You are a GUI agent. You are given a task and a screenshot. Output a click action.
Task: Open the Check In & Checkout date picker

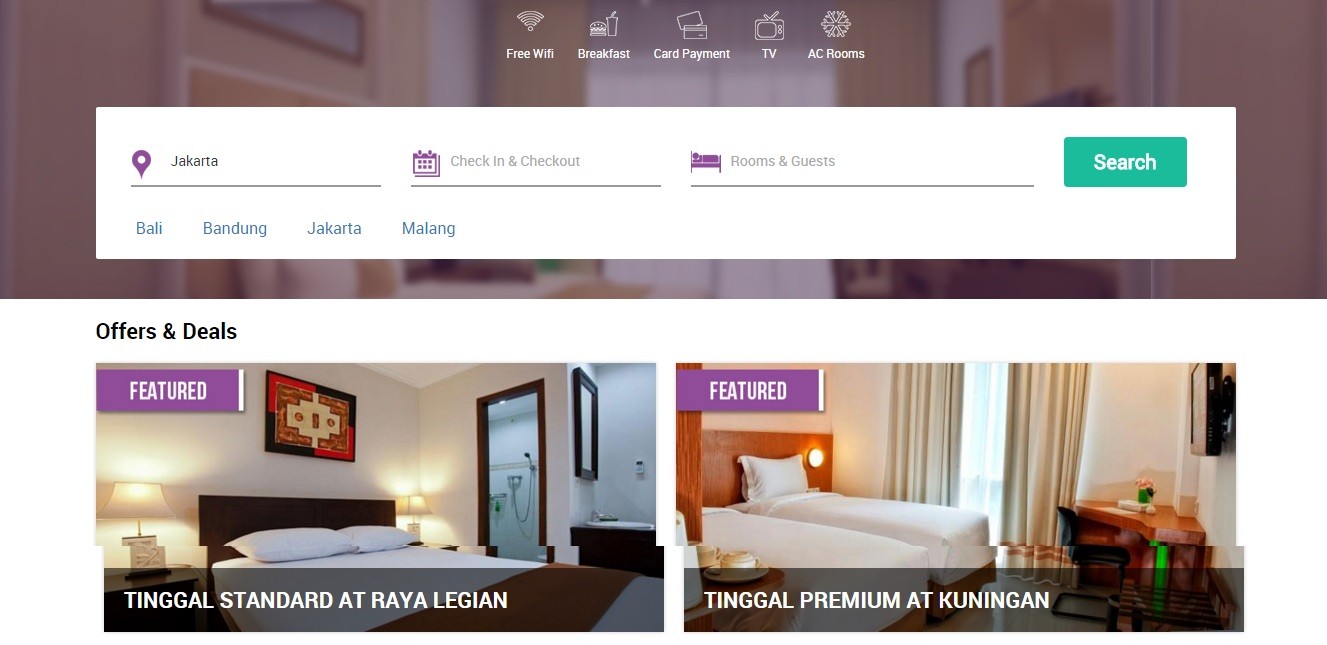click(x=536, y=162)
